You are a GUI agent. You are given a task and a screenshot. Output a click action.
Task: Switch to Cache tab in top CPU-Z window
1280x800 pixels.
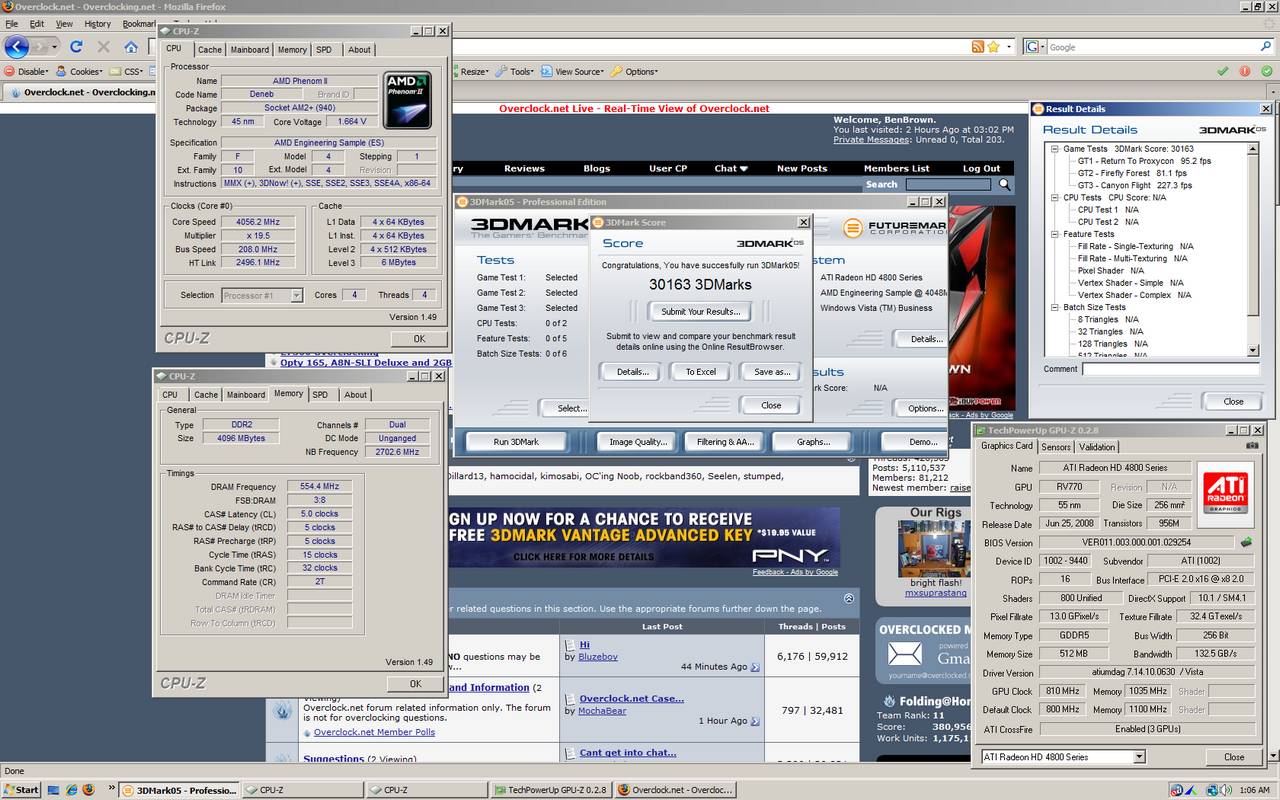(210, 49)
